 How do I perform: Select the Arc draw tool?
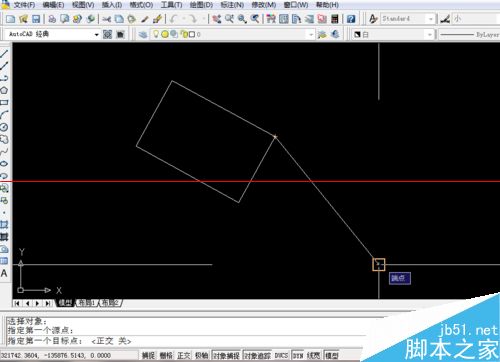coord(4,115)
